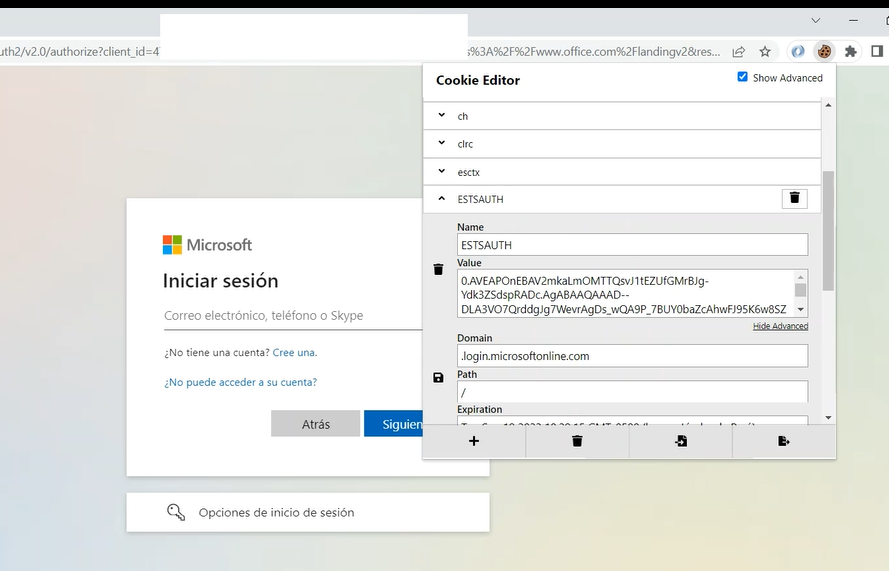Import cookies with the import icon
This screenshot has height=571, width=889.
pos(681,441)
